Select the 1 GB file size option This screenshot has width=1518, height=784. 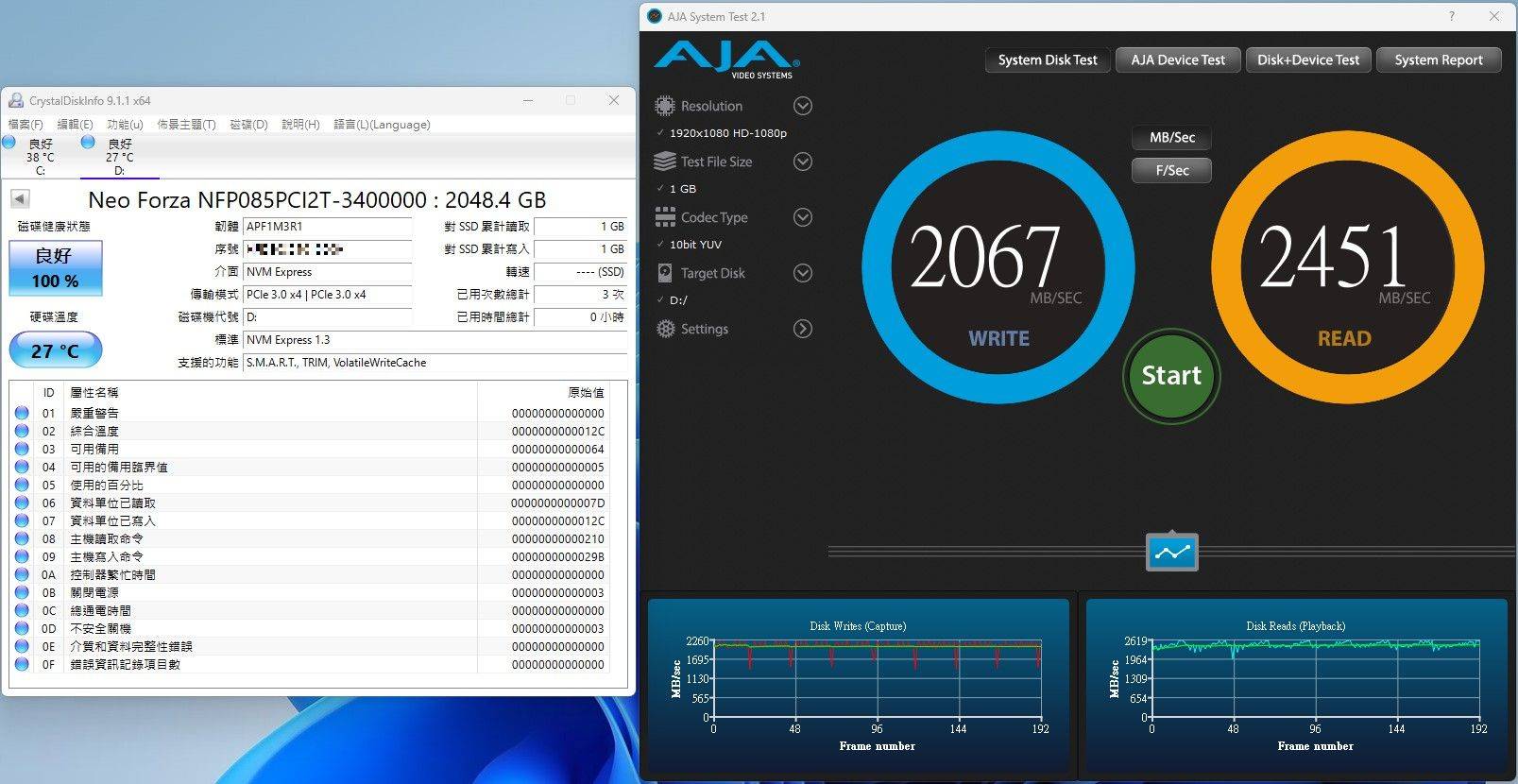pyautogui.click(x=682, y=189)
